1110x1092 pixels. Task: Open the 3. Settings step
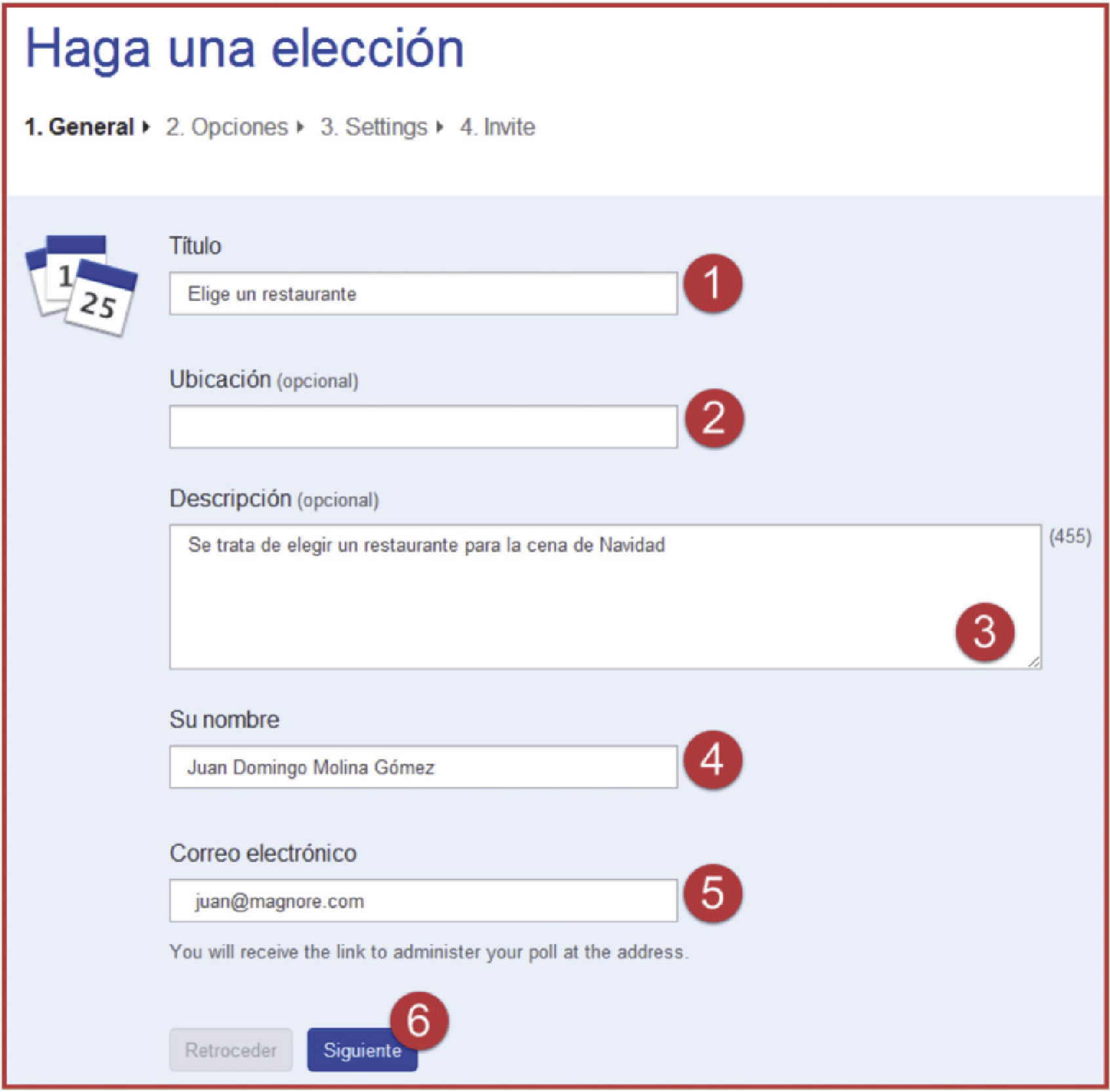374,127
